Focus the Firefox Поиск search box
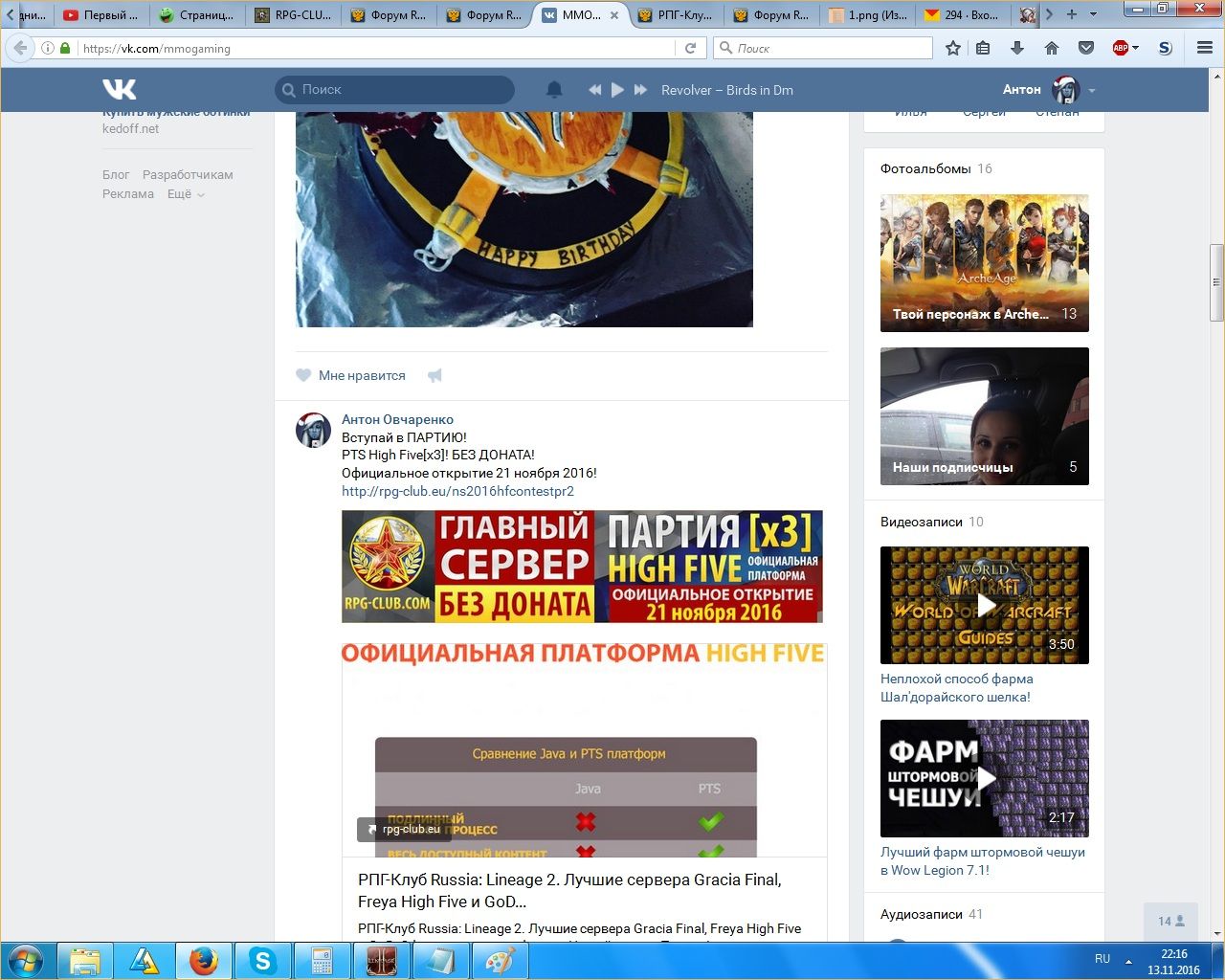Image resolution: width=1225 pixels, height=980 pixels. click(x=823, y=48)
